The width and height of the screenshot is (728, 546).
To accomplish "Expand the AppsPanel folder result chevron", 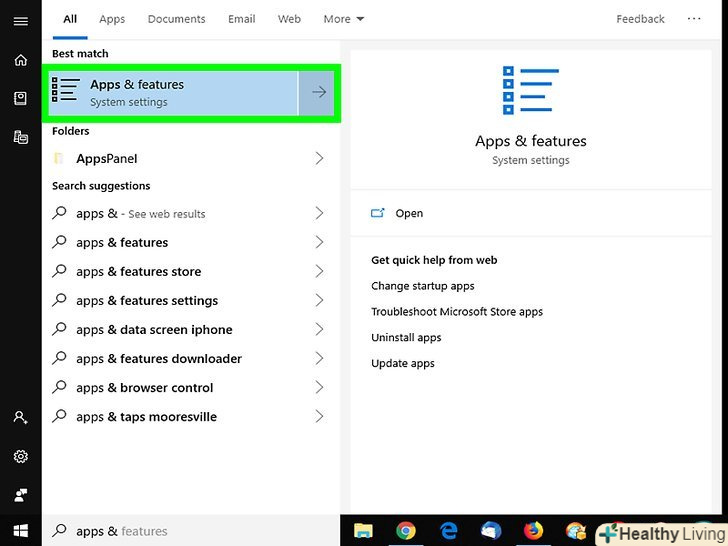I will pos(319,158).
